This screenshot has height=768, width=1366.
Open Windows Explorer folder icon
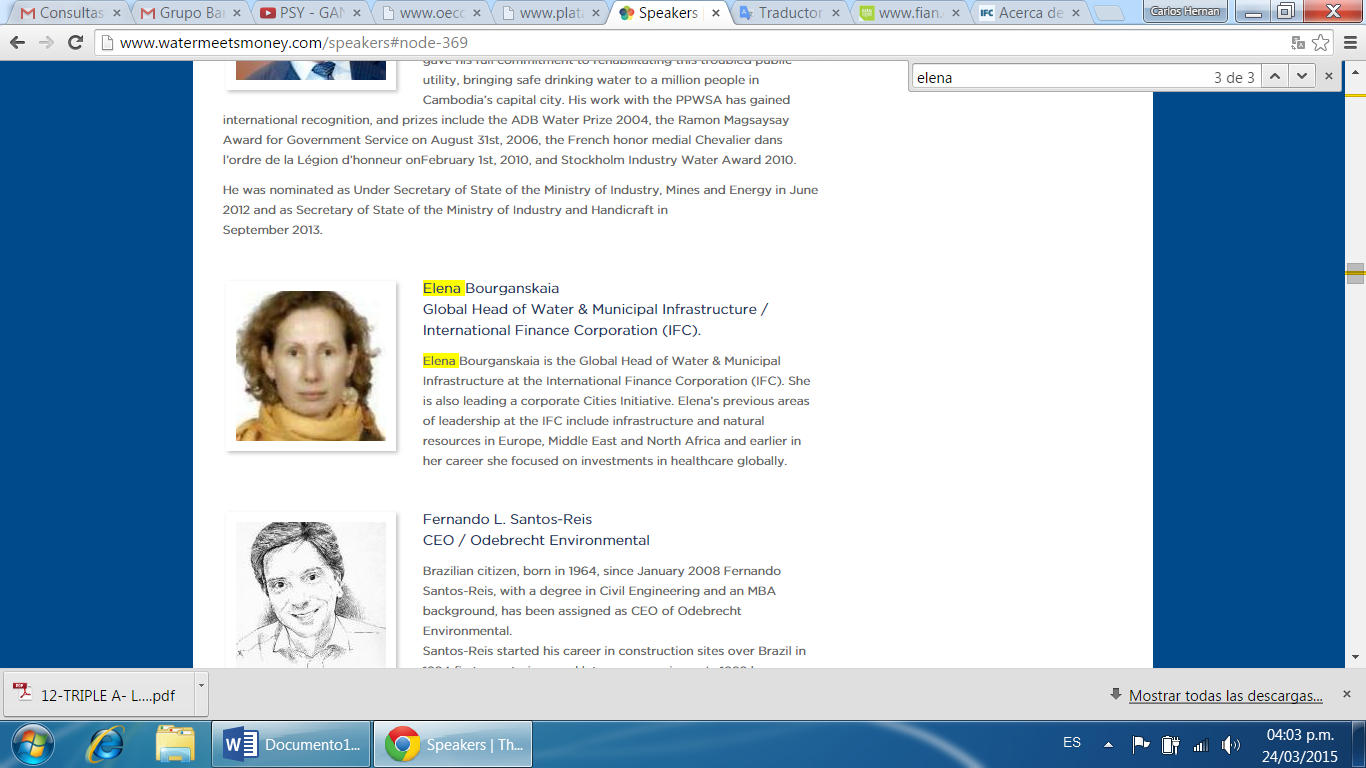[174, 744]
